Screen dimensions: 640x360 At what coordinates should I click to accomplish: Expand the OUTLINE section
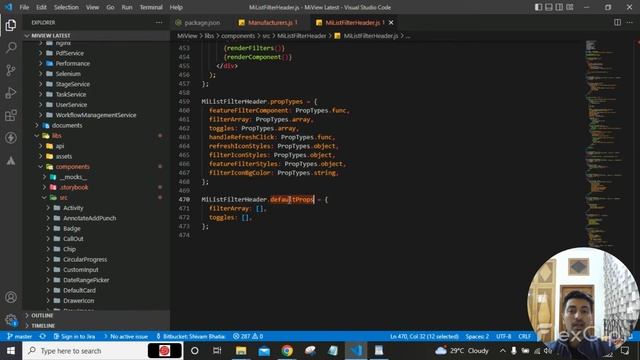point(42,316)
